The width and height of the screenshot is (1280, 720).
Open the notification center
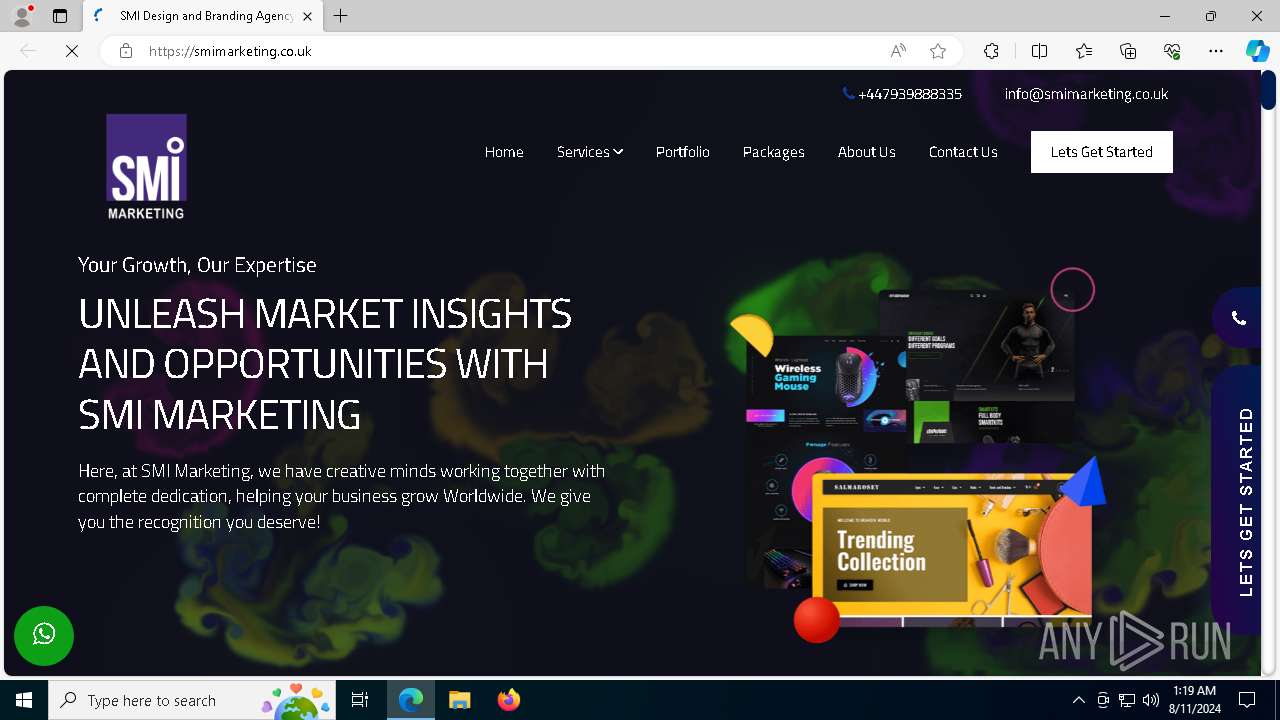tap(1247, 700)
